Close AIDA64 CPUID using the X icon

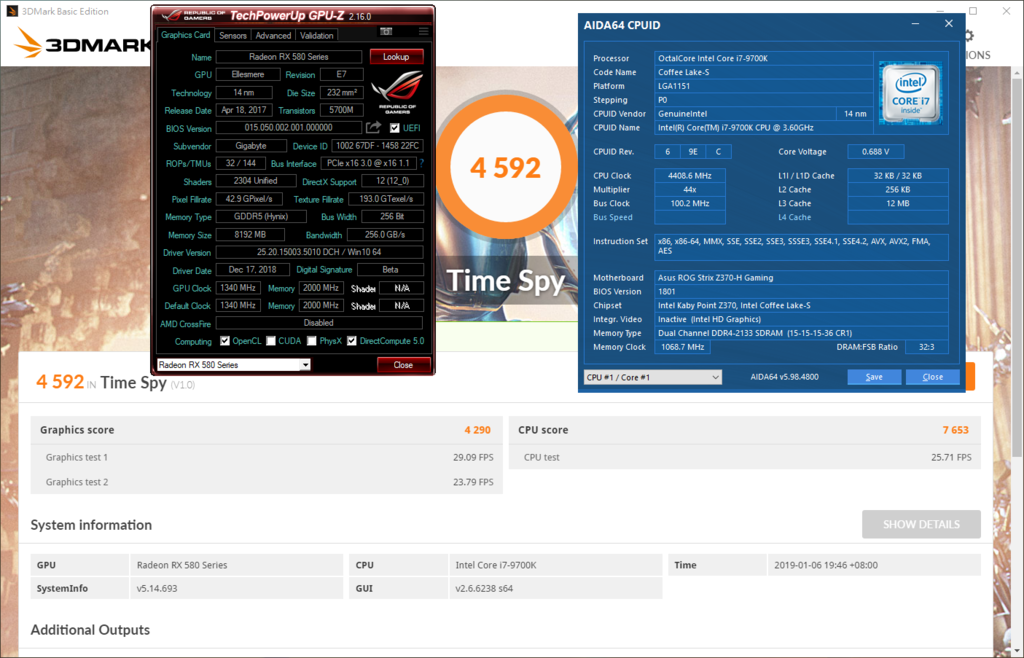click(949, 24)
